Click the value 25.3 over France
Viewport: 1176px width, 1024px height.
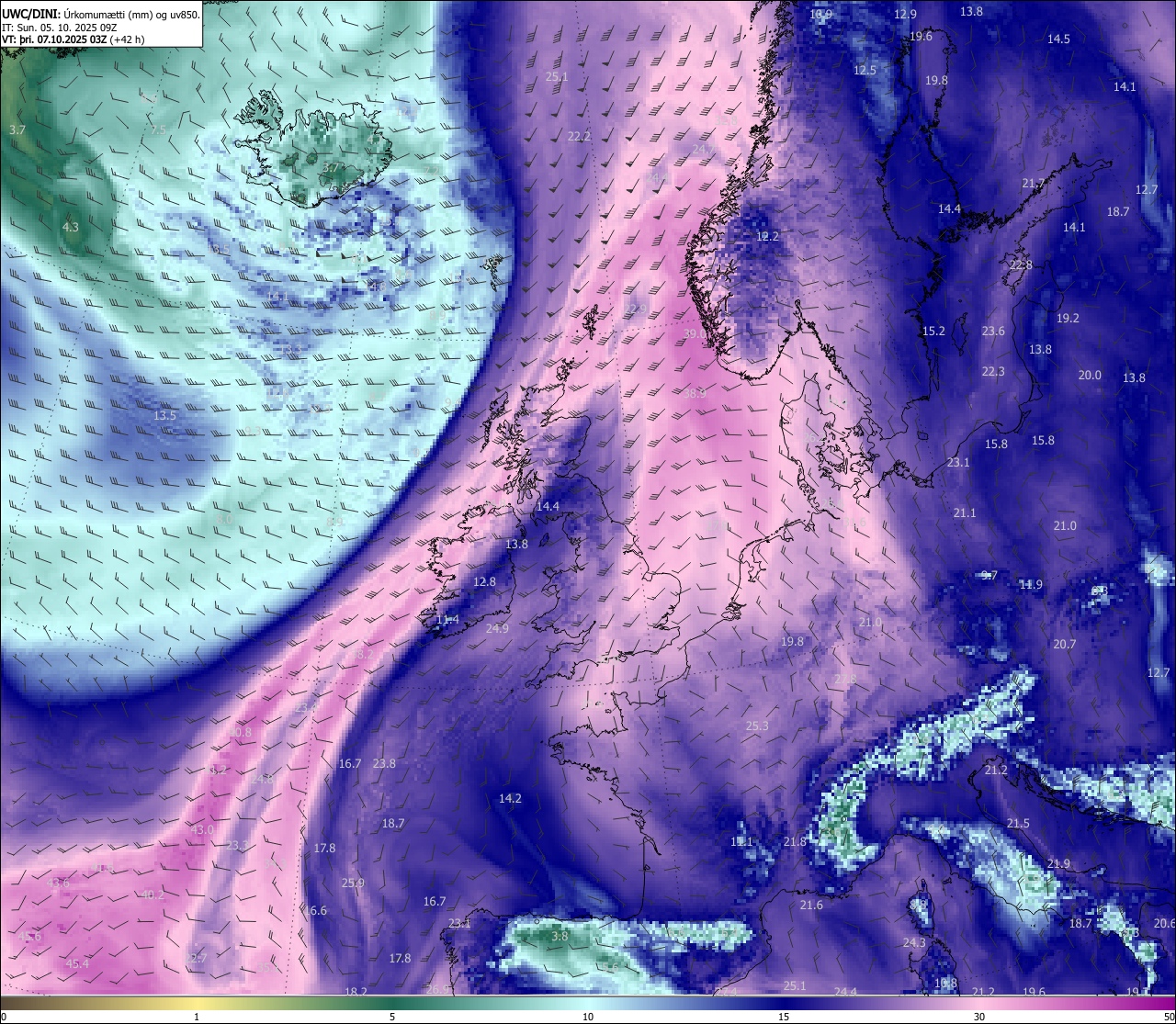pyautogui.click(x=757, y=726)
